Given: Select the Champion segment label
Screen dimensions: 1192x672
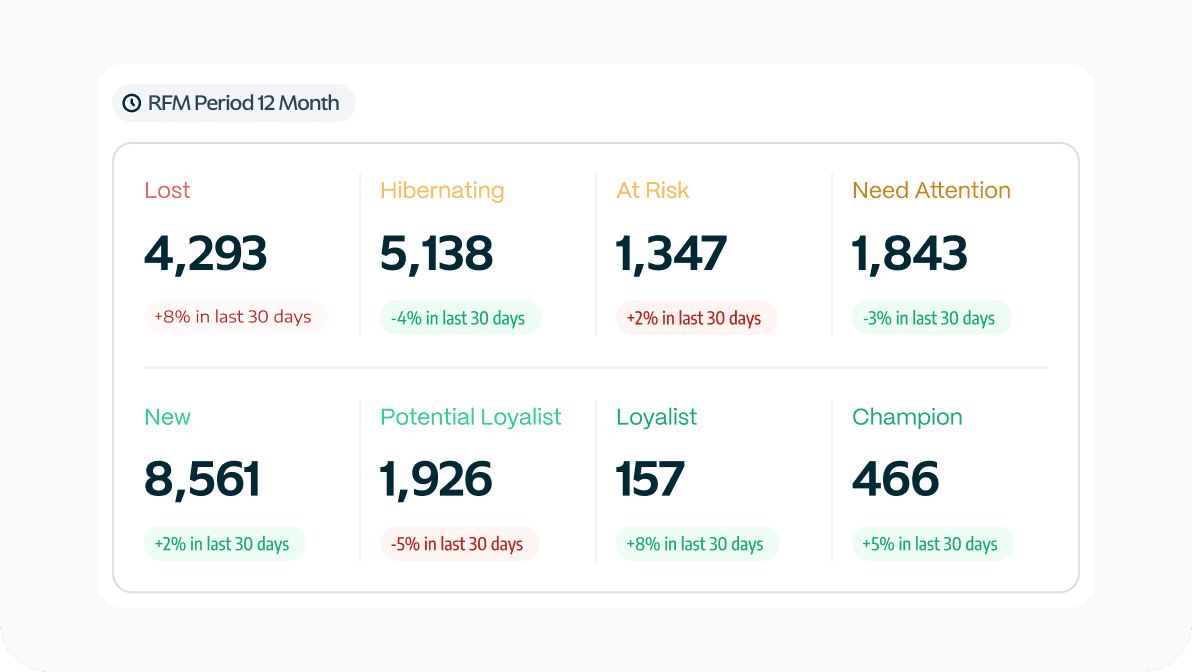Looking at the screenshot, I should coord(907,417).
